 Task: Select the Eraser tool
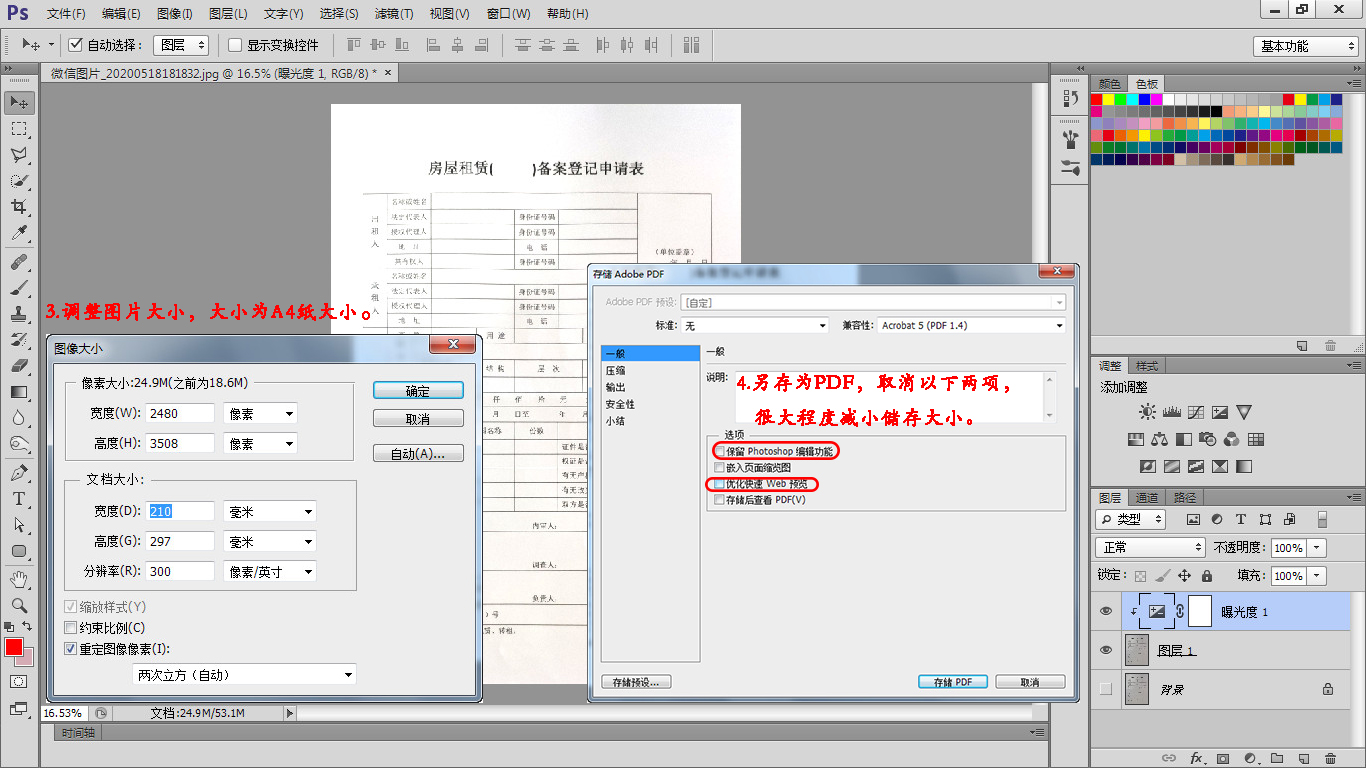(19, 366)
